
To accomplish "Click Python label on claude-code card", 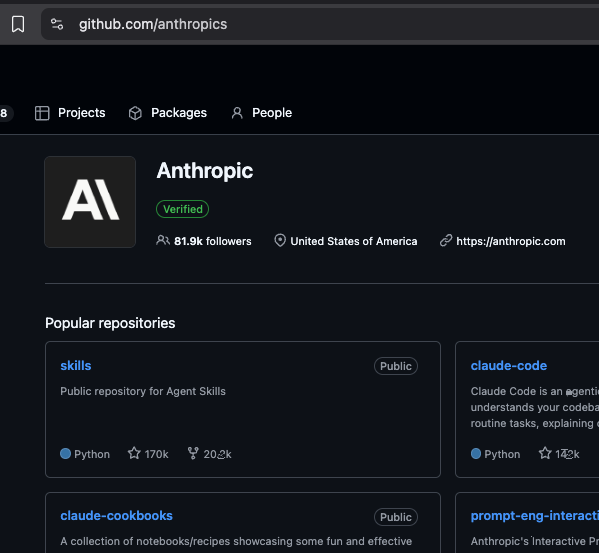I will click(502, 454).
